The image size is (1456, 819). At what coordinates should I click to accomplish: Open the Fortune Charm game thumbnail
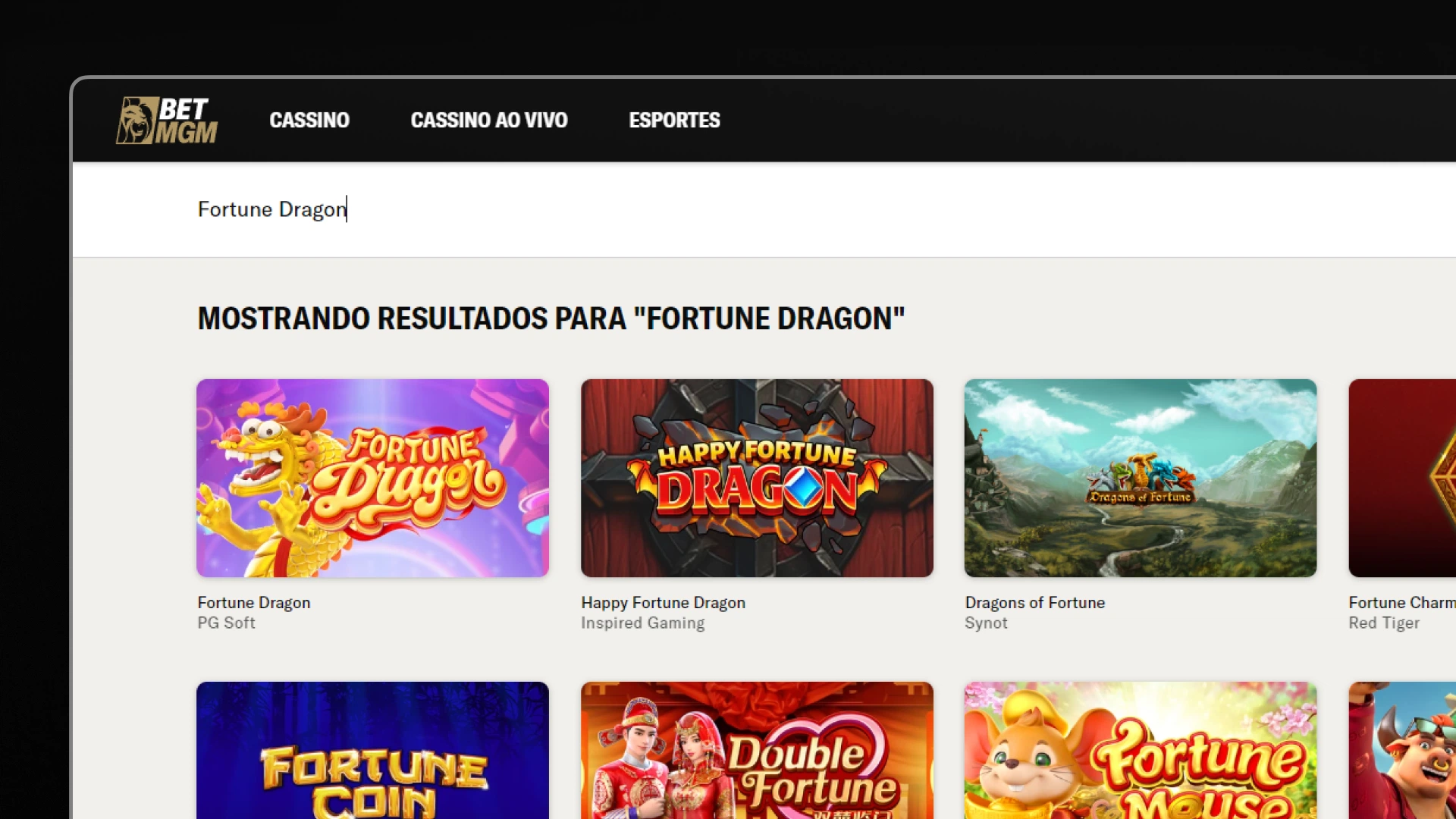[x=1402, y=478]
